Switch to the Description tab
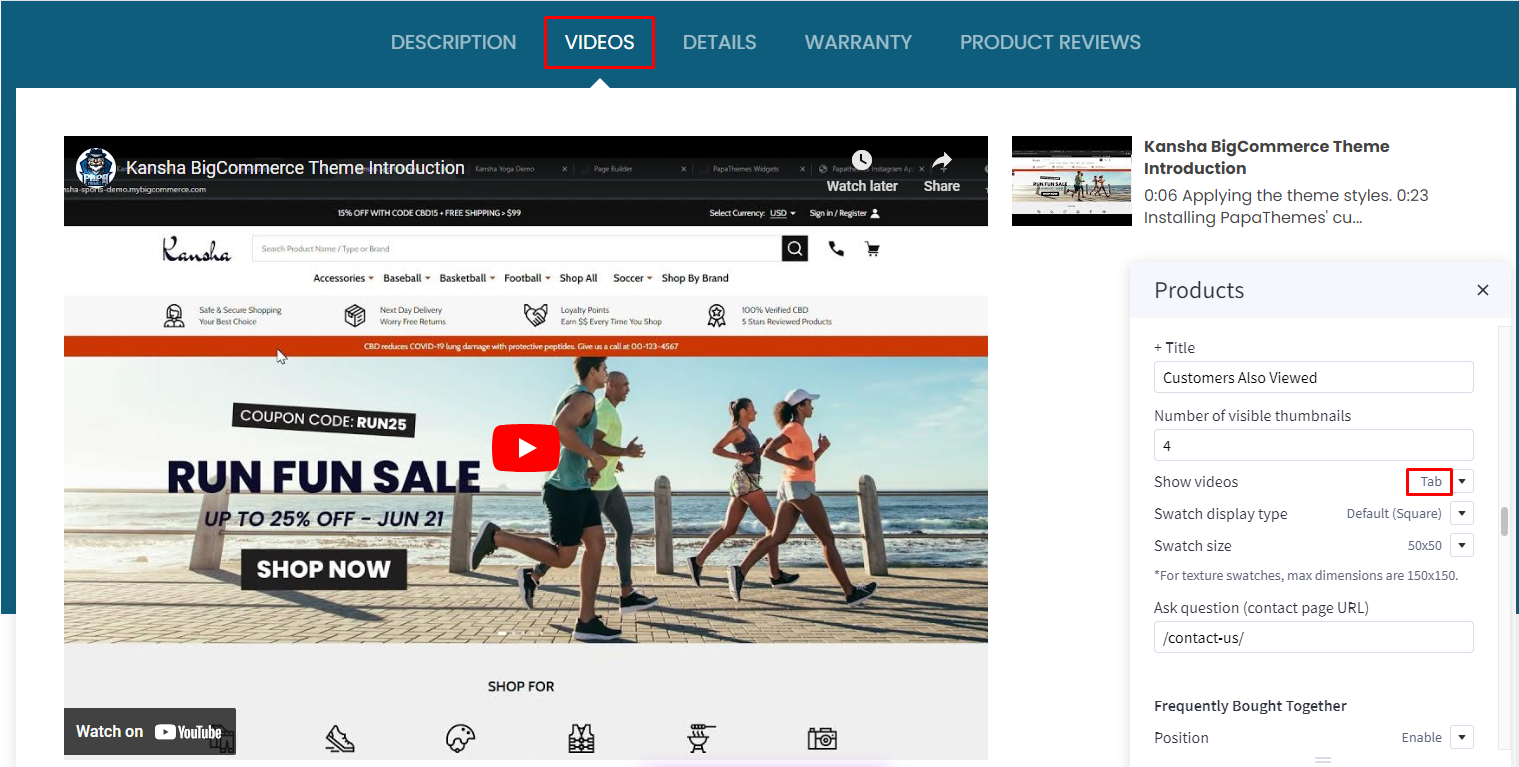This screenshot has height=767, width=1519. coord(453,42)
